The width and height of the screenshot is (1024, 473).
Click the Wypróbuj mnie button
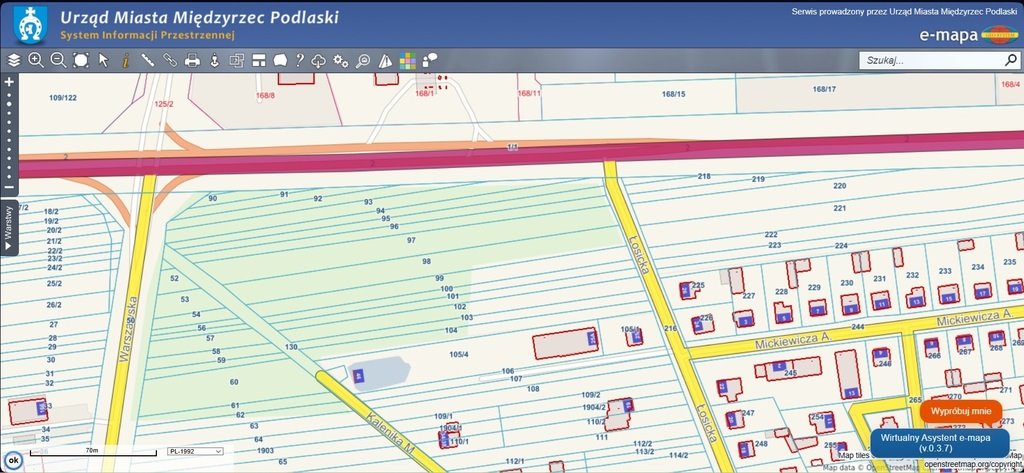pyautogui.click(x=960, y=411)
